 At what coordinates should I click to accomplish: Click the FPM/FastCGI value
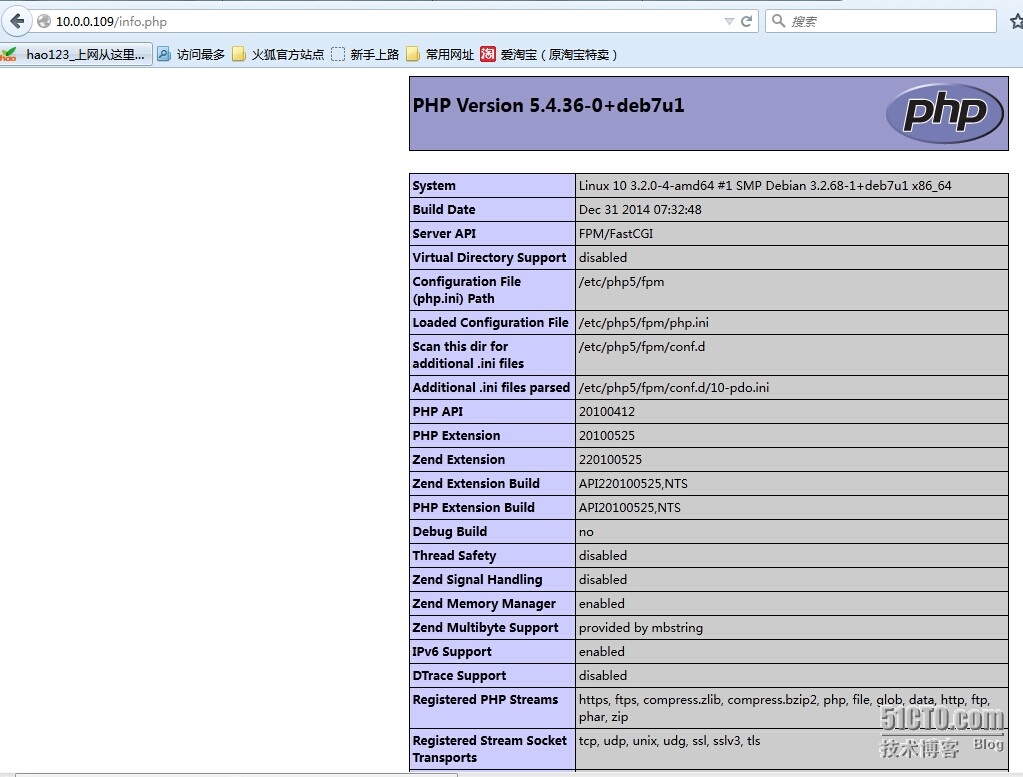[616, 234]
